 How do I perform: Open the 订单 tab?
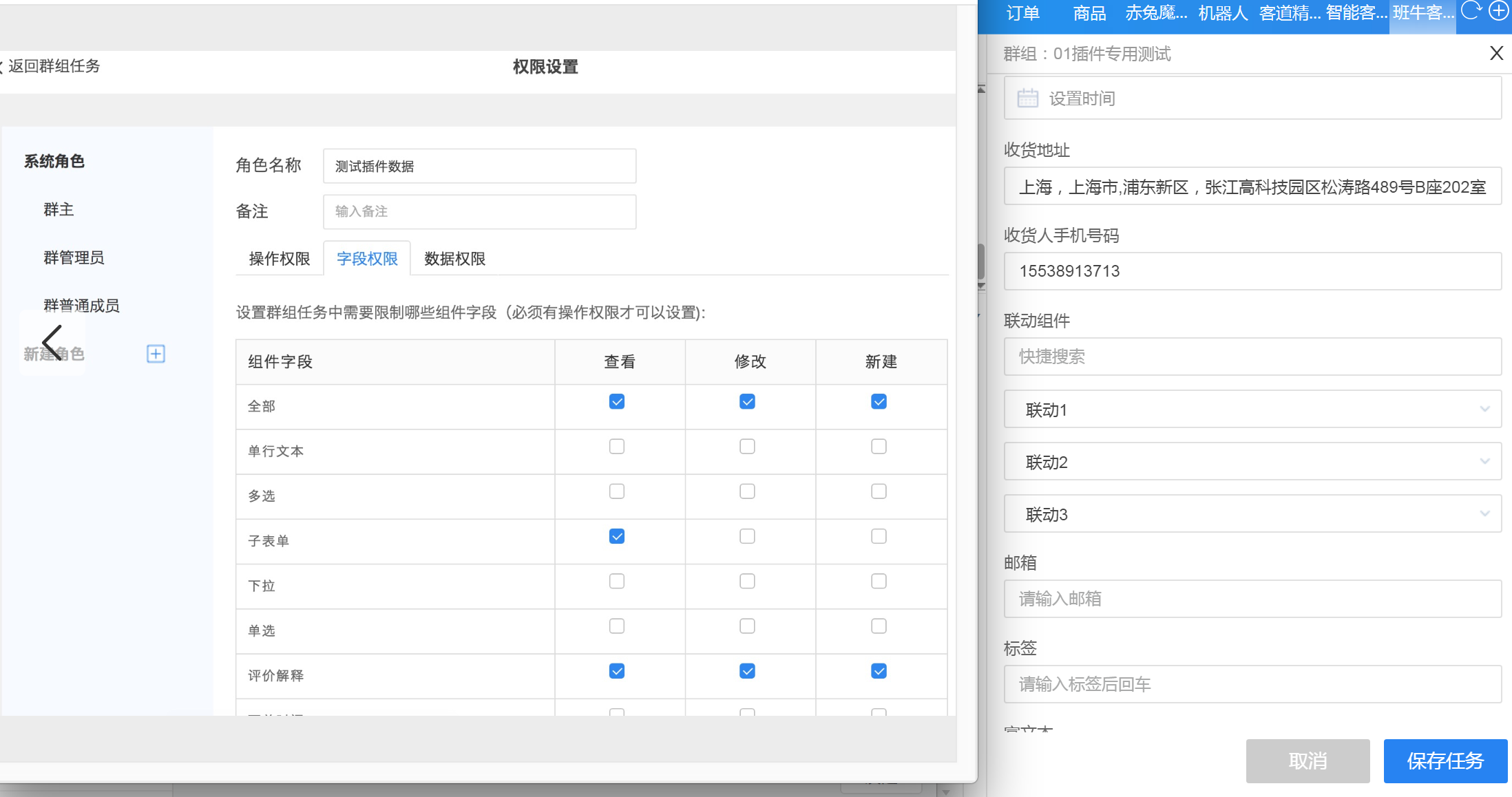[x=1022, y=13]
